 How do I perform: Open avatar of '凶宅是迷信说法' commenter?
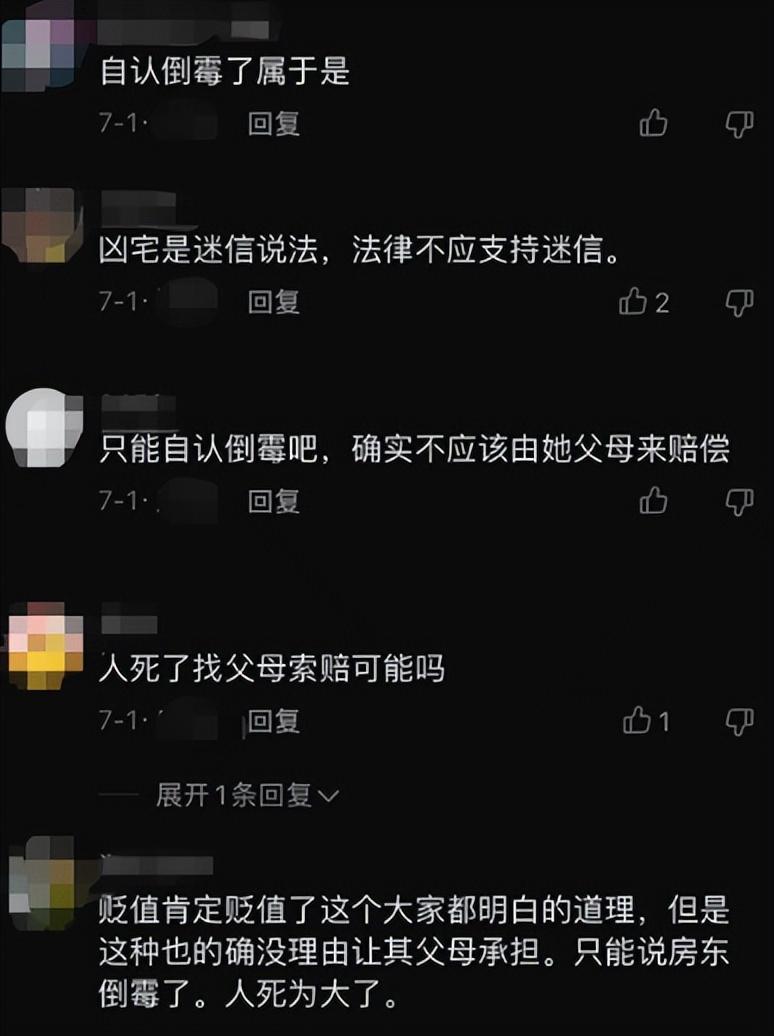pyautogui.click(x=42, y=225)
